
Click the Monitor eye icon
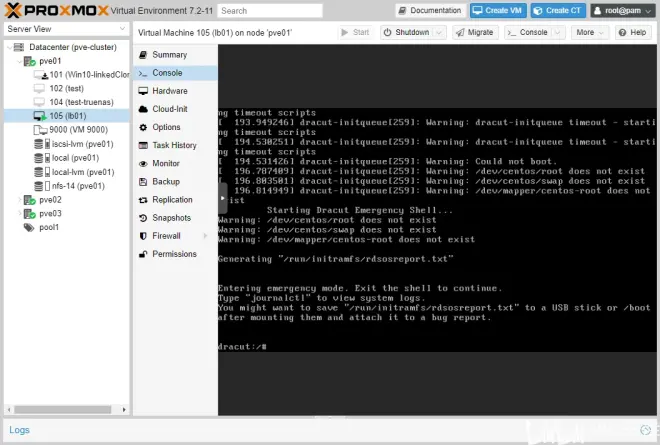click(x=143, y=163)
